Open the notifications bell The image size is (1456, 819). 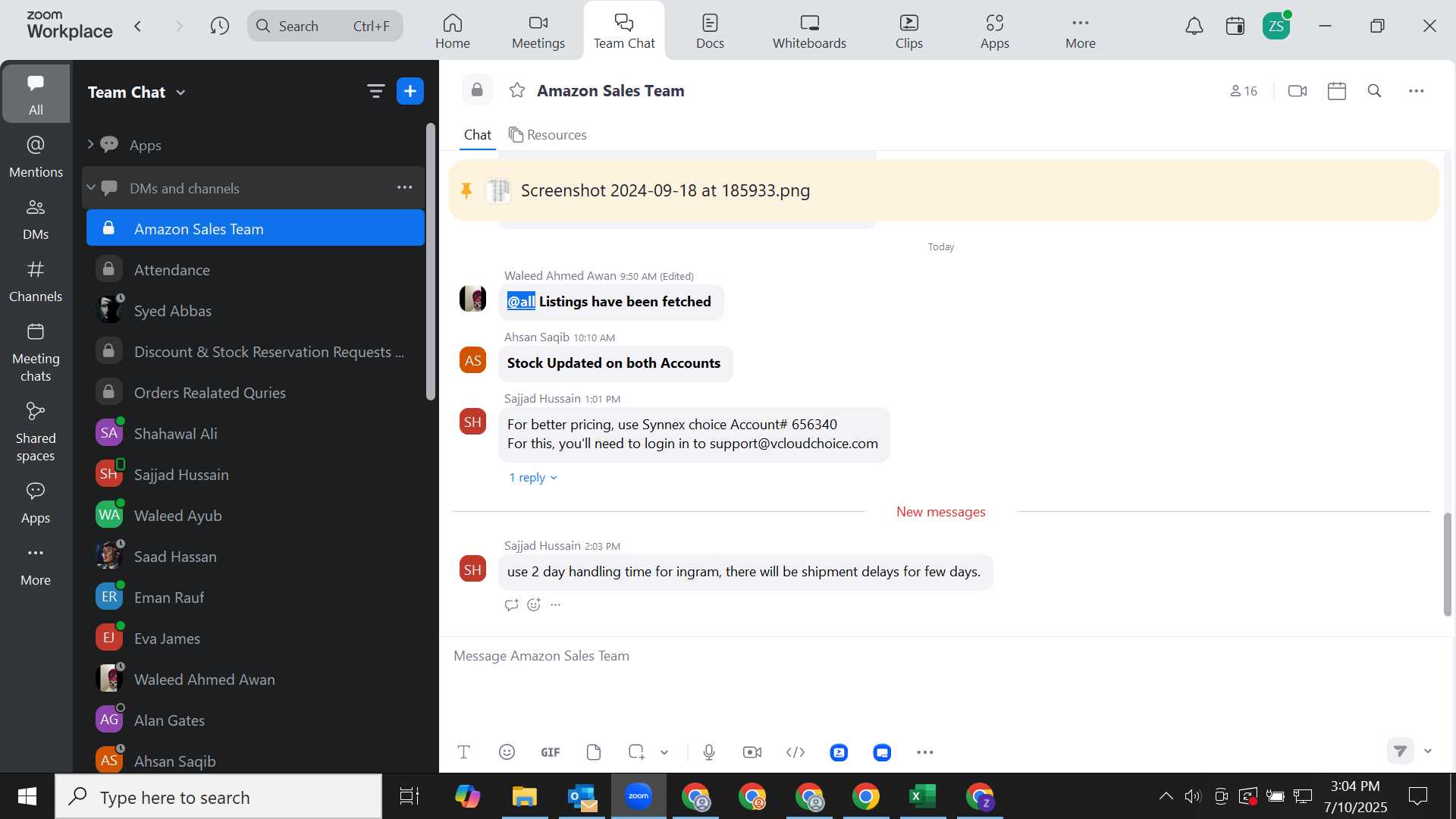1194,27
